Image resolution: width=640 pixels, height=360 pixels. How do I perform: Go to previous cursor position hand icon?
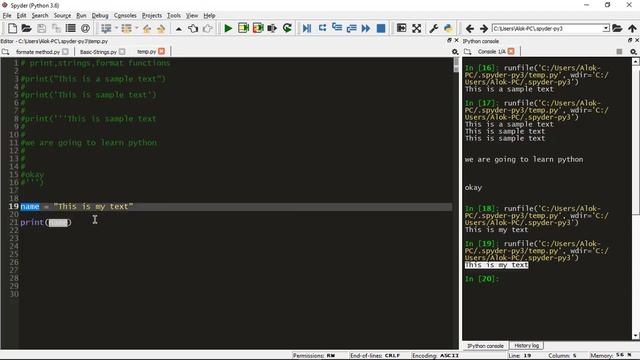tap(193, 28)
